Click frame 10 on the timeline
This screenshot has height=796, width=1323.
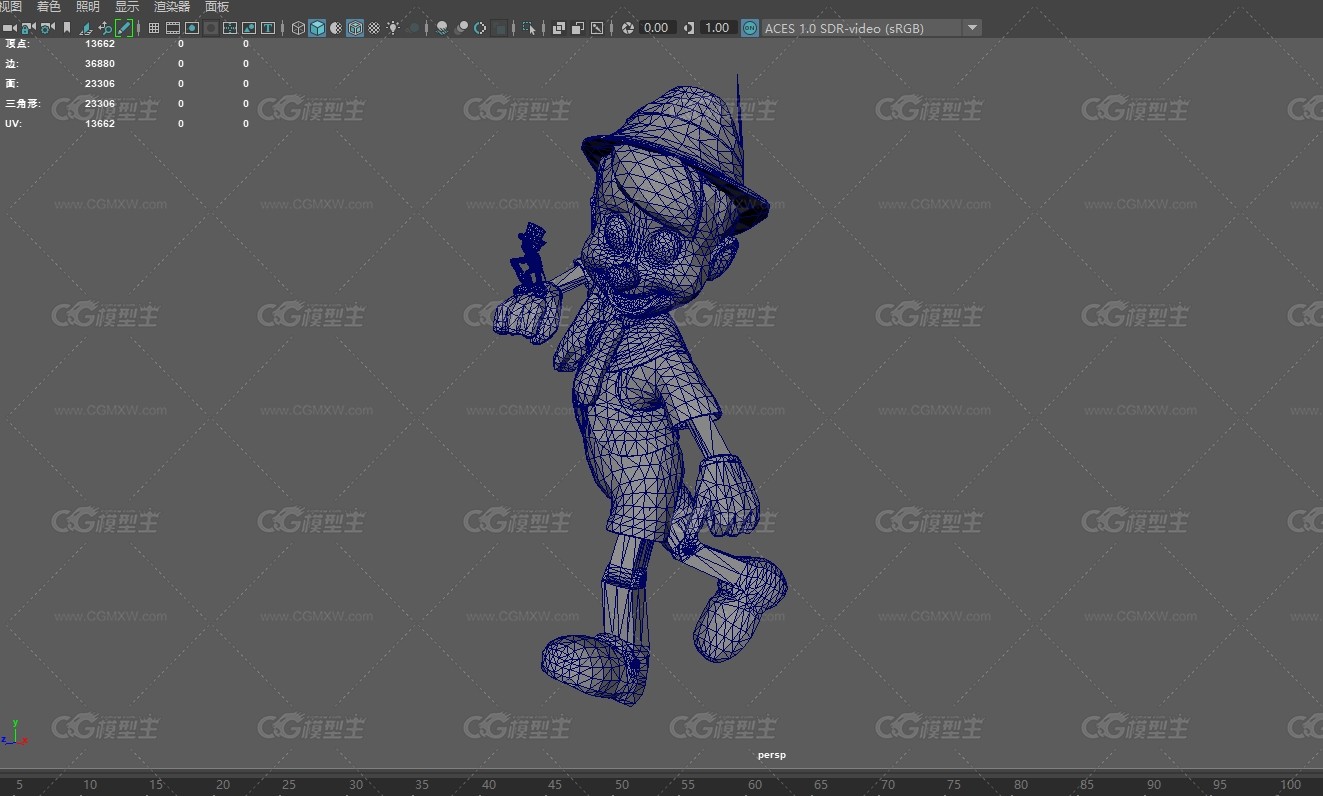click(x=90, y=785)
